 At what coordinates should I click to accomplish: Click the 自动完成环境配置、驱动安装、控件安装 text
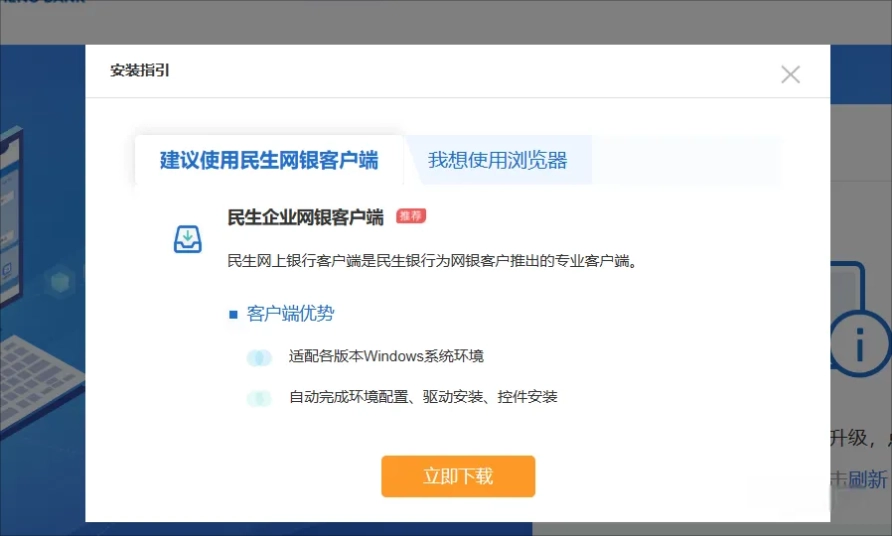click(423, 397)
